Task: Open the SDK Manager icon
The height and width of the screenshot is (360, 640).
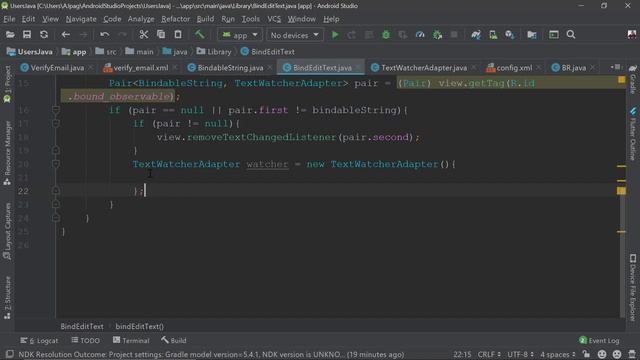Action: (x=510, y=35)
